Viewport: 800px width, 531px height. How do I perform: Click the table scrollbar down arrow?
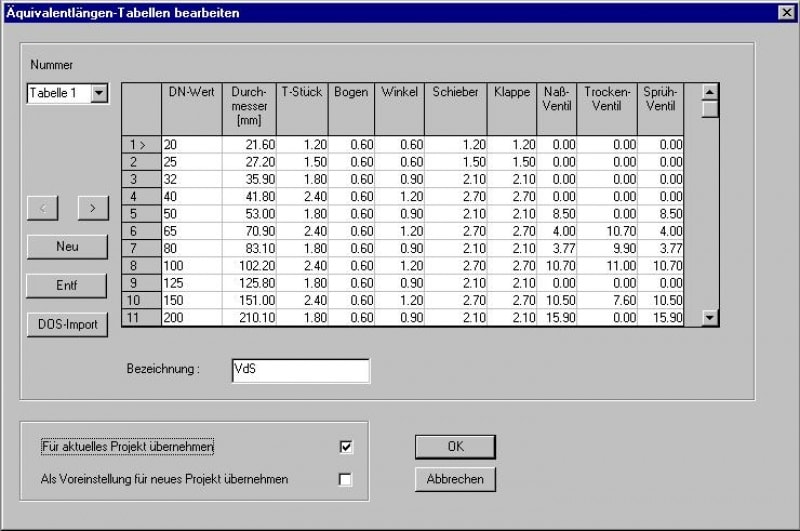(x=710, y=317)
